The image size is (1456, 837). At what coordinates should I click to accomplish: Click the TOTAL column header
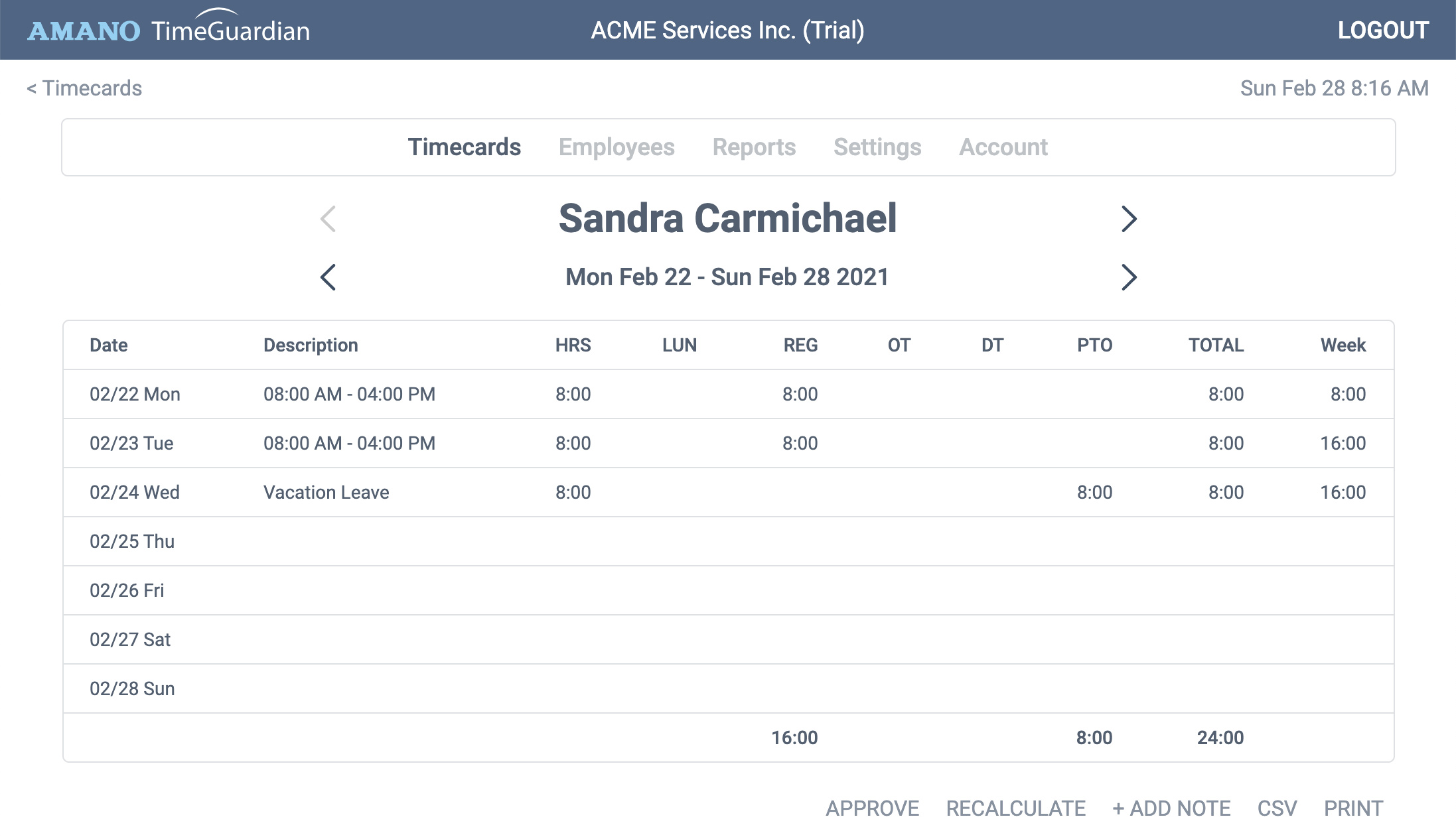[x=1216, y=345]
